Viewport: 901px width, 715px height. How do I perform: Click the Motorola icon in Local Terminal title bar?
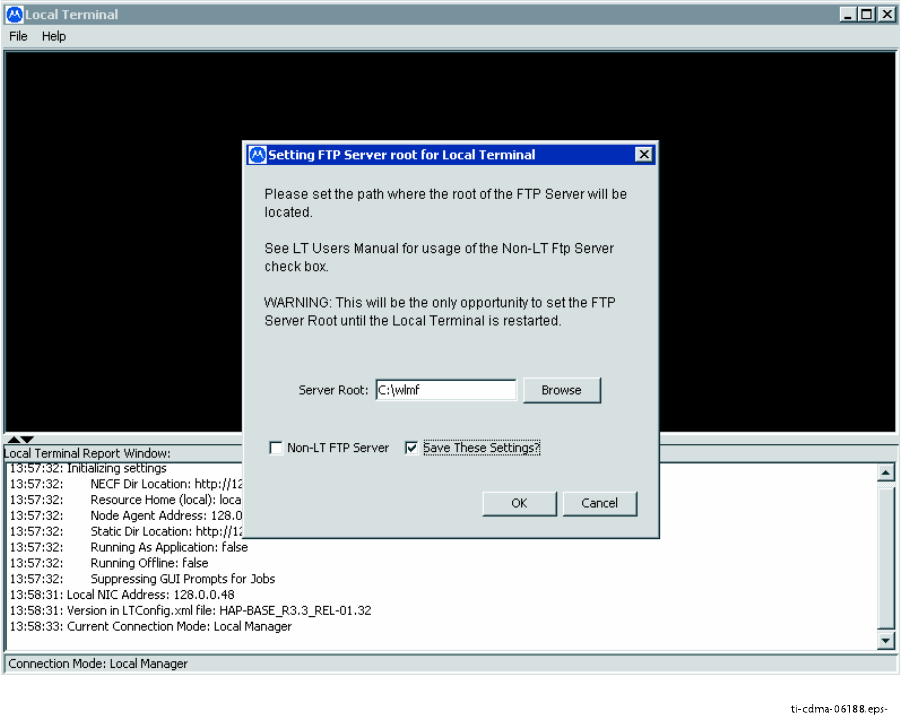coord(14,14)
